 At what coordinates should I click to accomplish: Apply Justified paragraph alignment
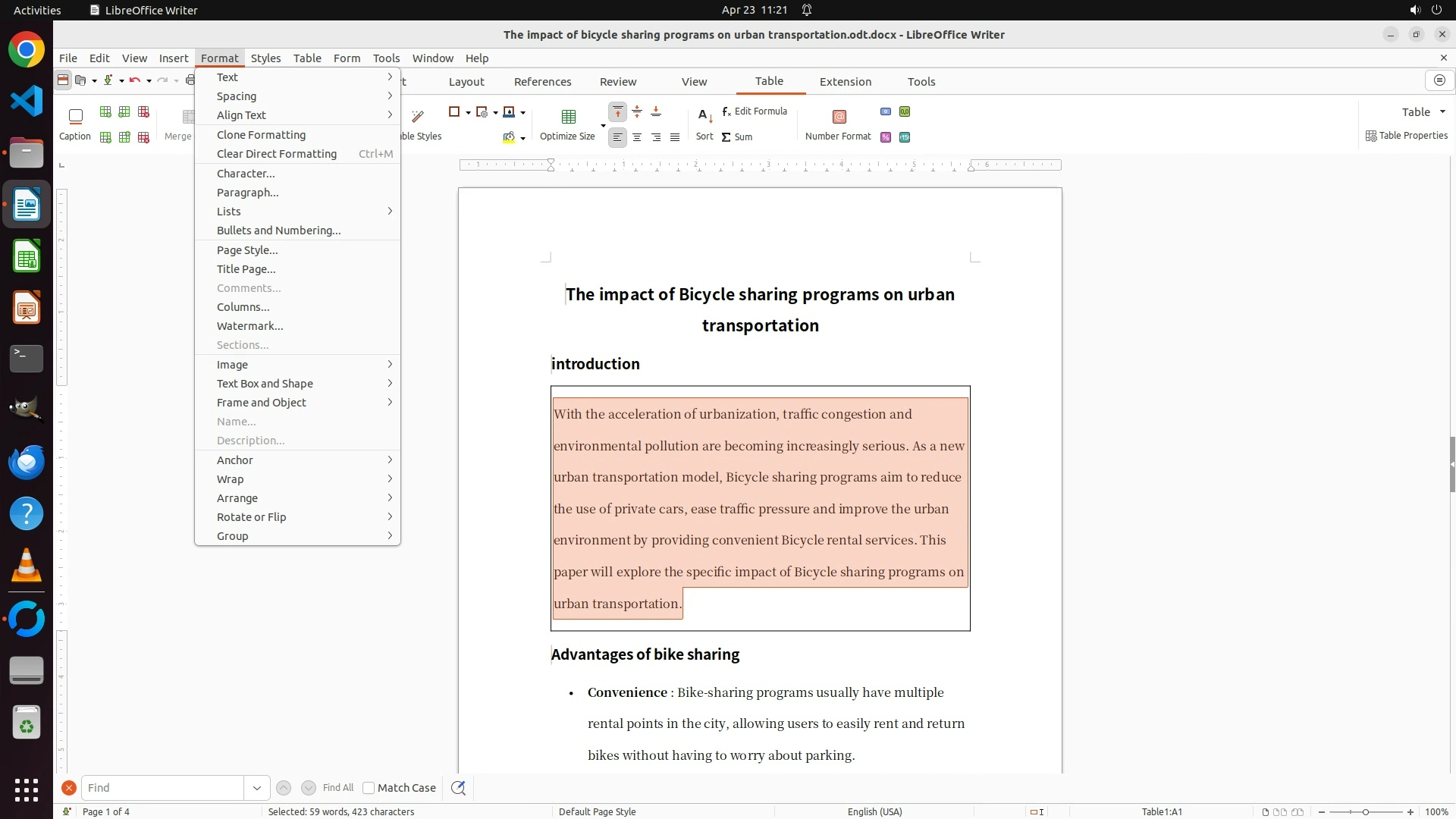pyautogui.click(x=675, y=137)
